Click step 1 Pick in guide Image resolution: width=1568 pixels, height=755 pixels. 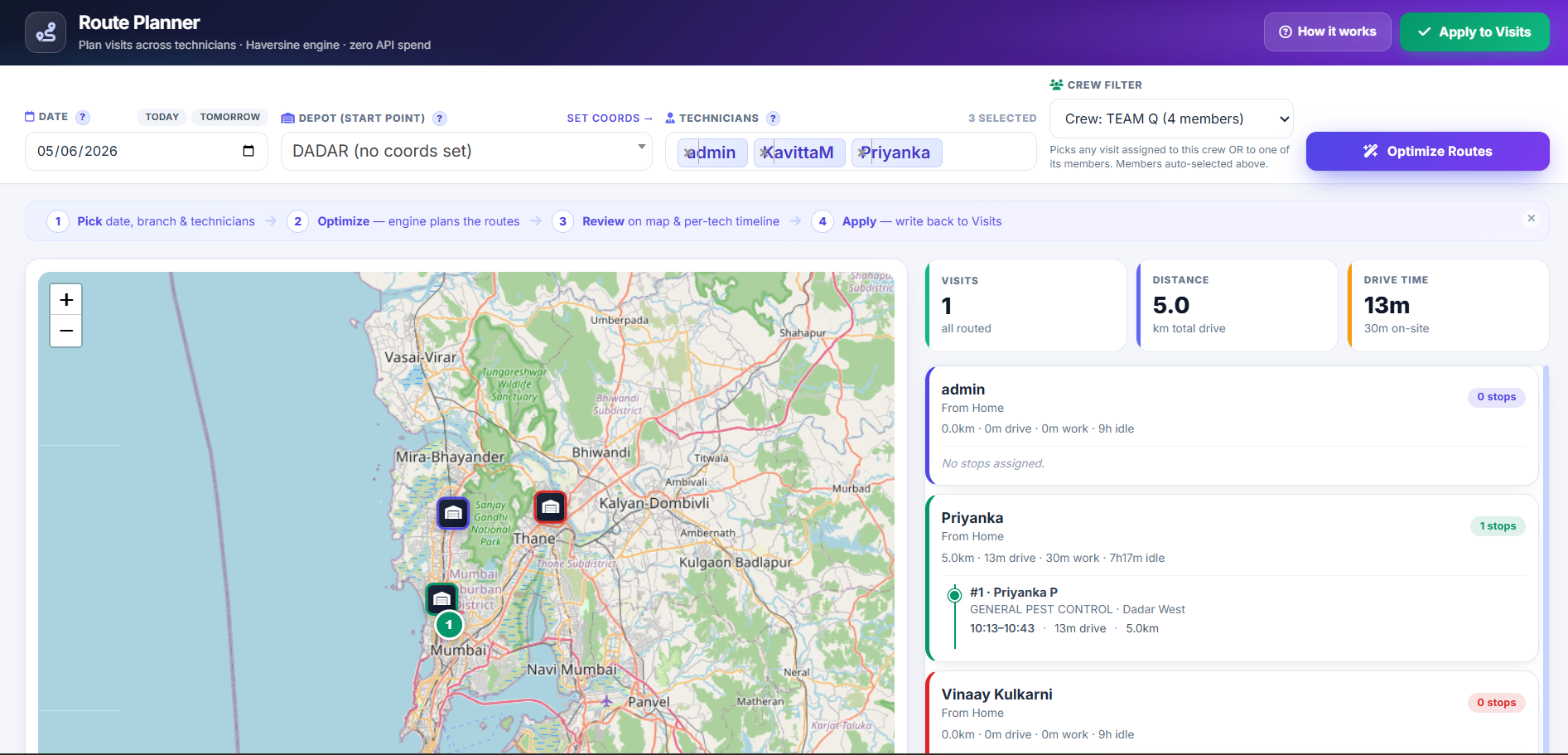(x=151, y=221)
